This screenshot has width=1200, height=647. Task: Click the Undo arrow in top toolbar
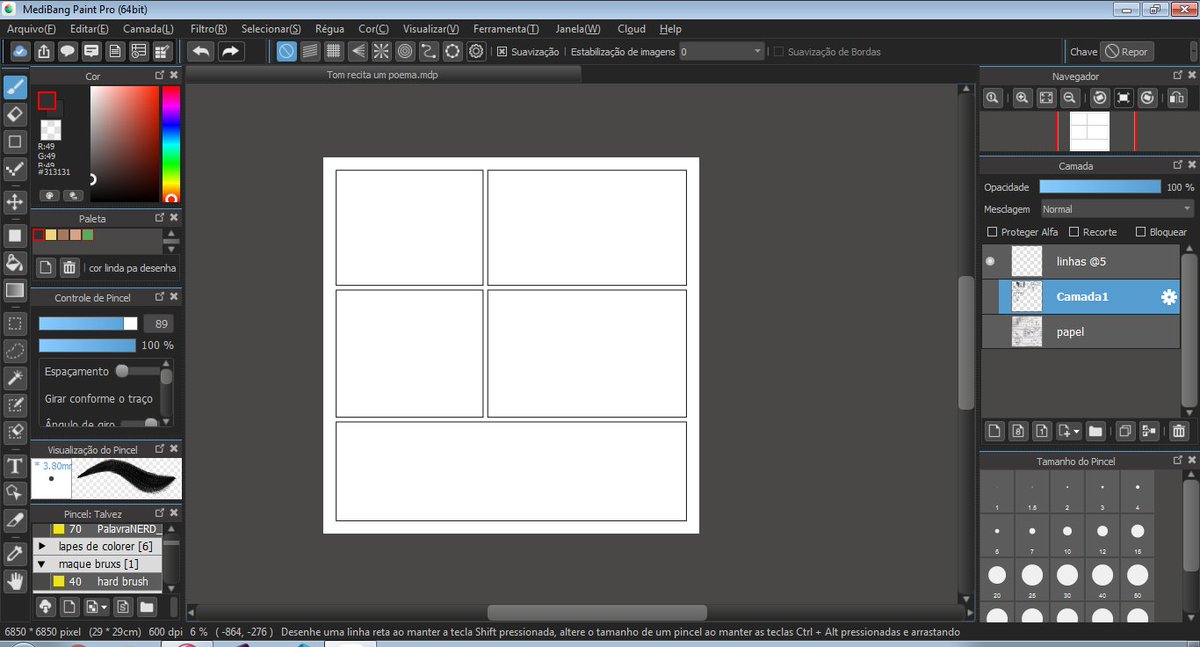click(x=201, y=51)
